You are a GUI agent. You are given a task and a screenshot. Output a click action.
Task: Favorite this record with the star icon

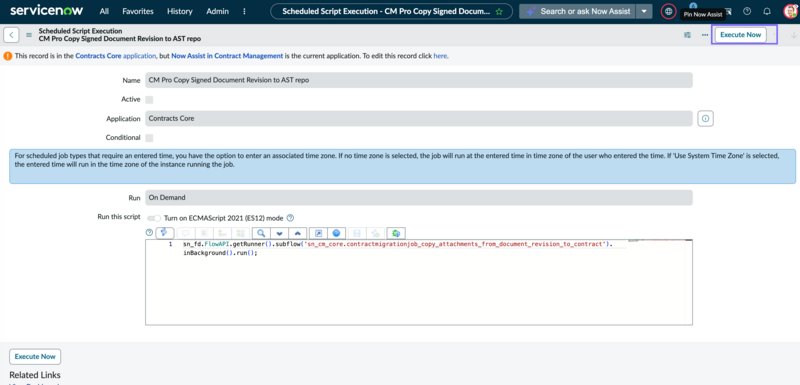499,11
